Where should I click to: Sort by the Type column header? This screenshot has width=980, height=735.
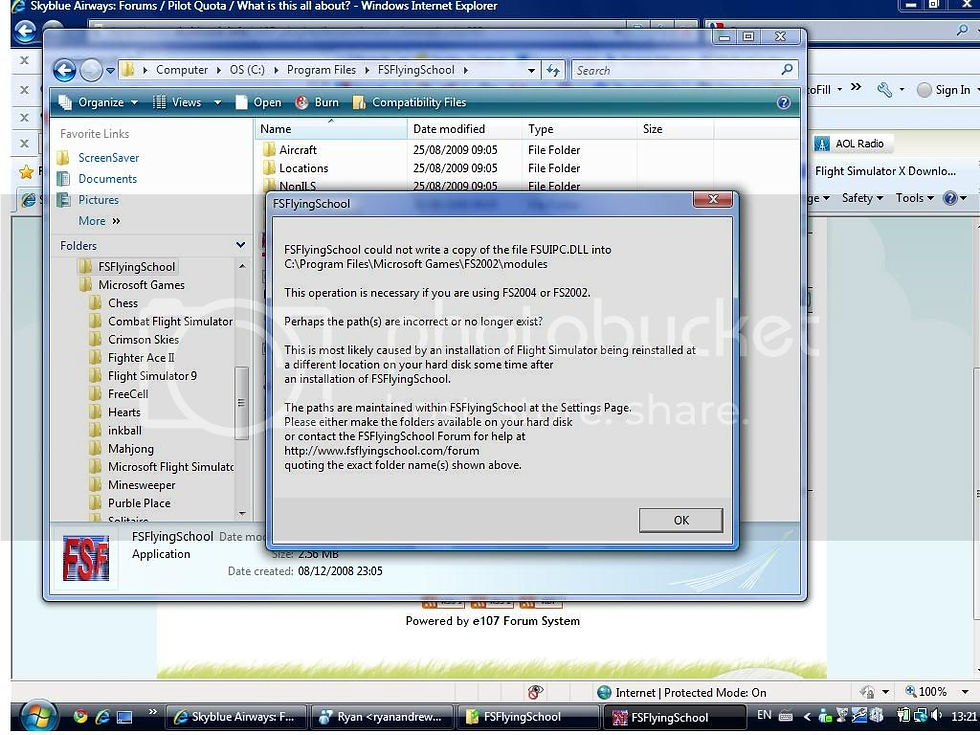coord(579,129)
